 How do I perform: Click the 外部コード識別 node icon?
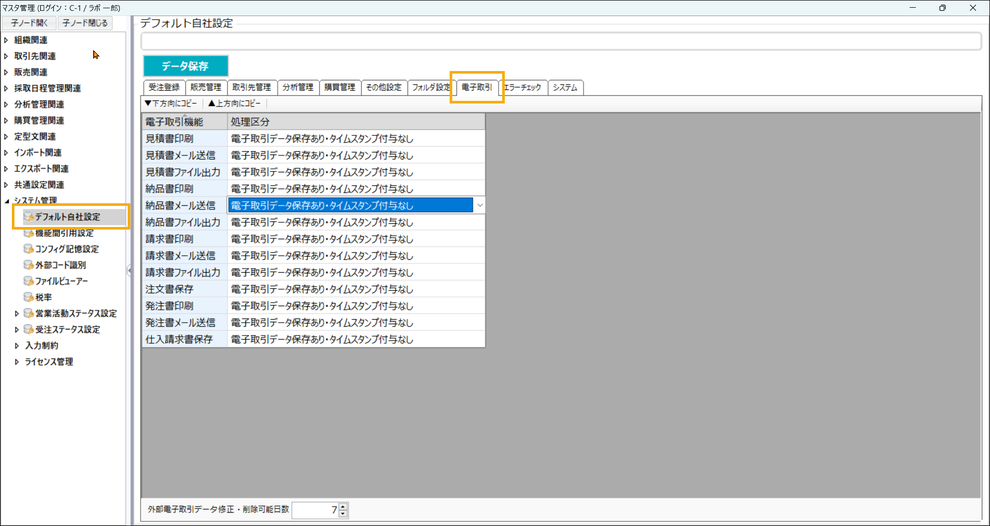coord(28,265)
